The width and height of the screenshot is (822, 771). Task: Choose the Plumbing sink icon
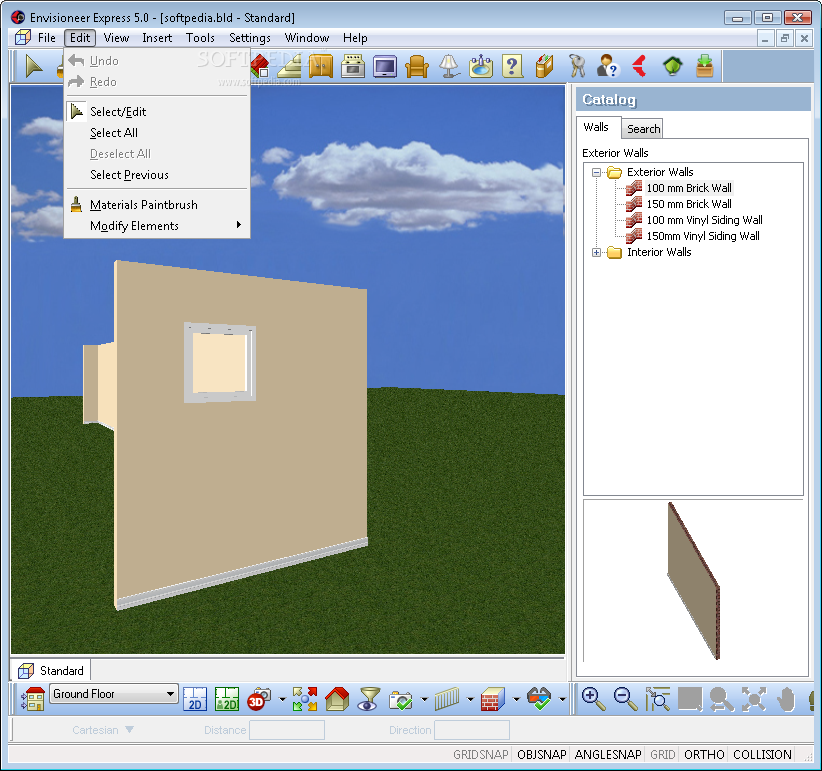pos(481,67)
